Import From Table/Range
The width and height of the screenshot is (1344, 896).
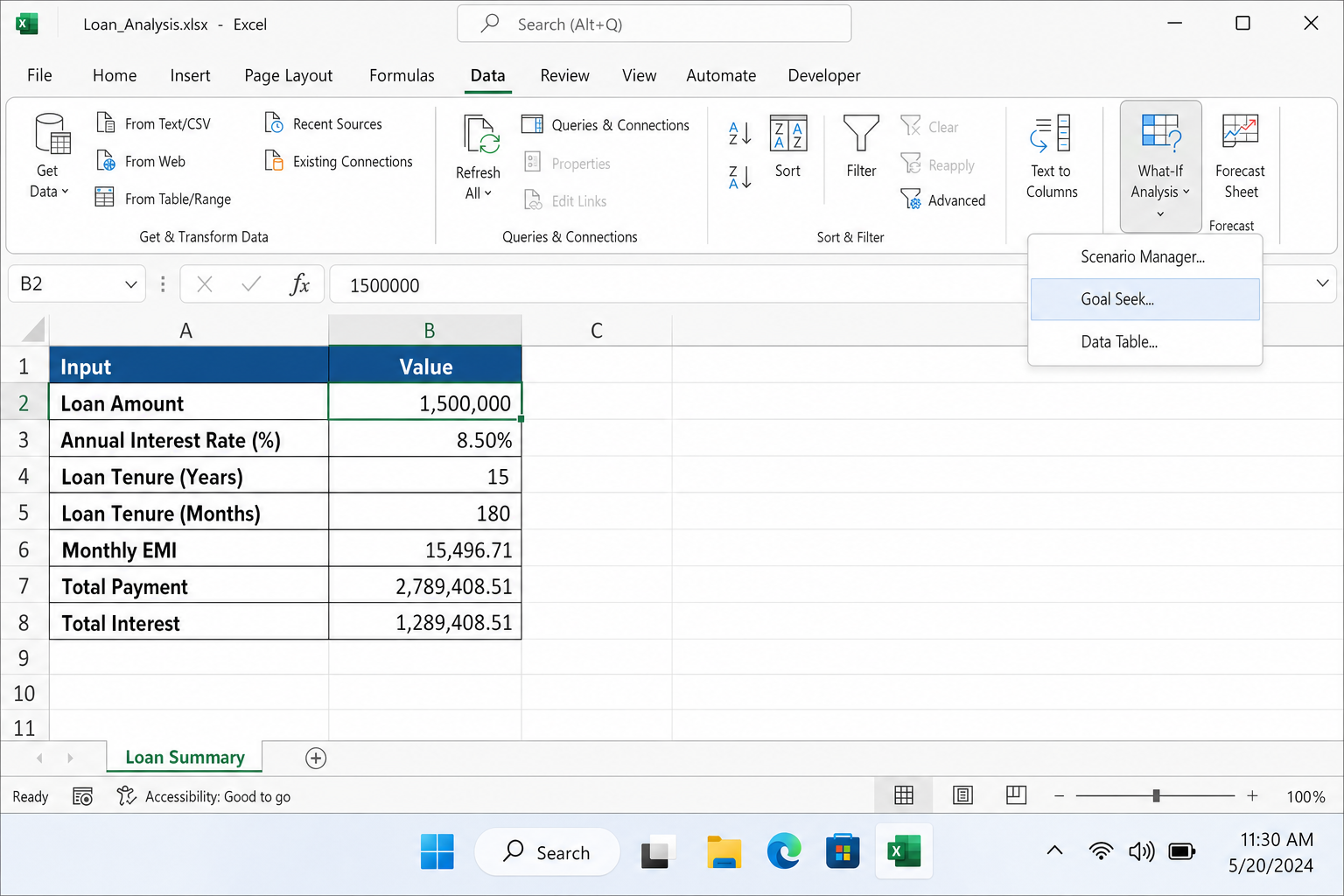tap(163, 199)
